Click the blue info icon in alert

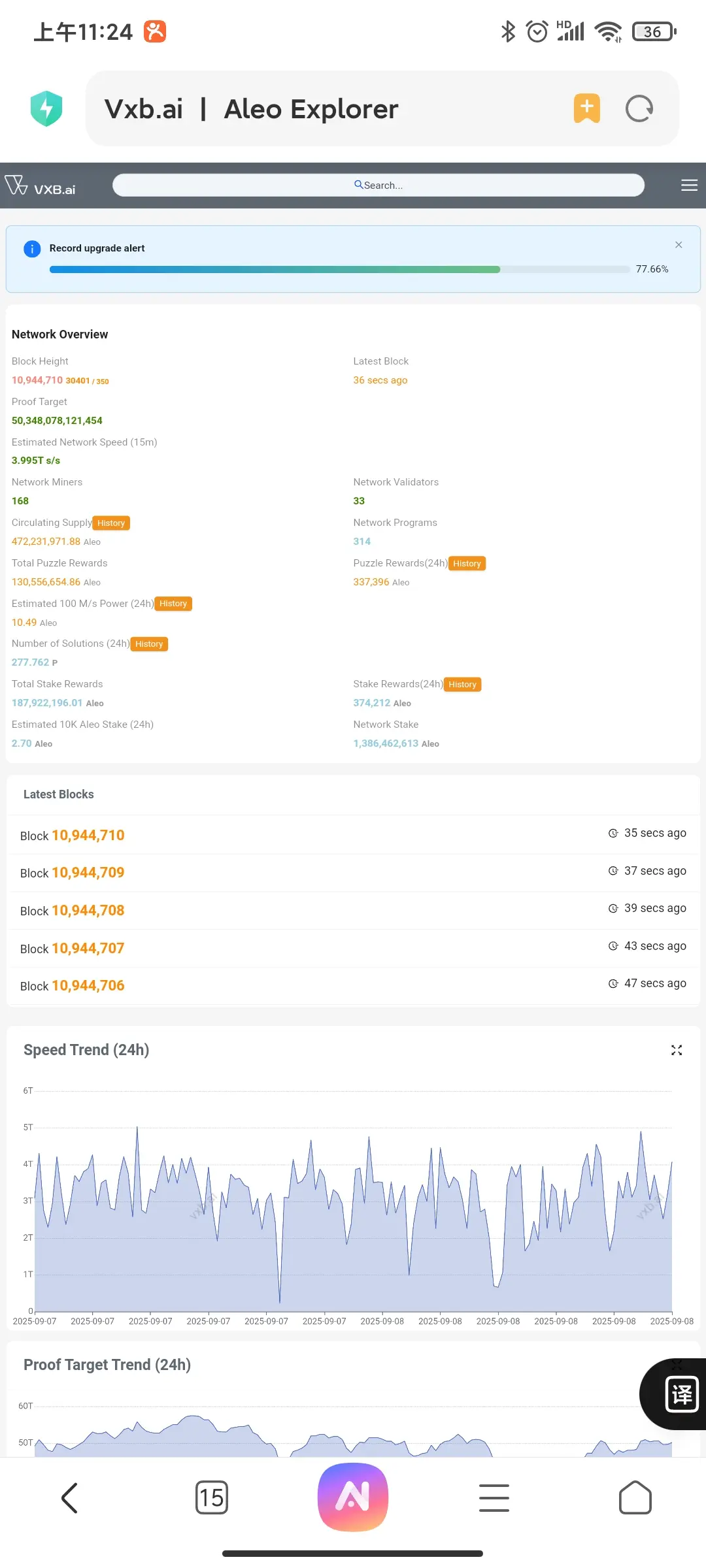coord(32,249)
